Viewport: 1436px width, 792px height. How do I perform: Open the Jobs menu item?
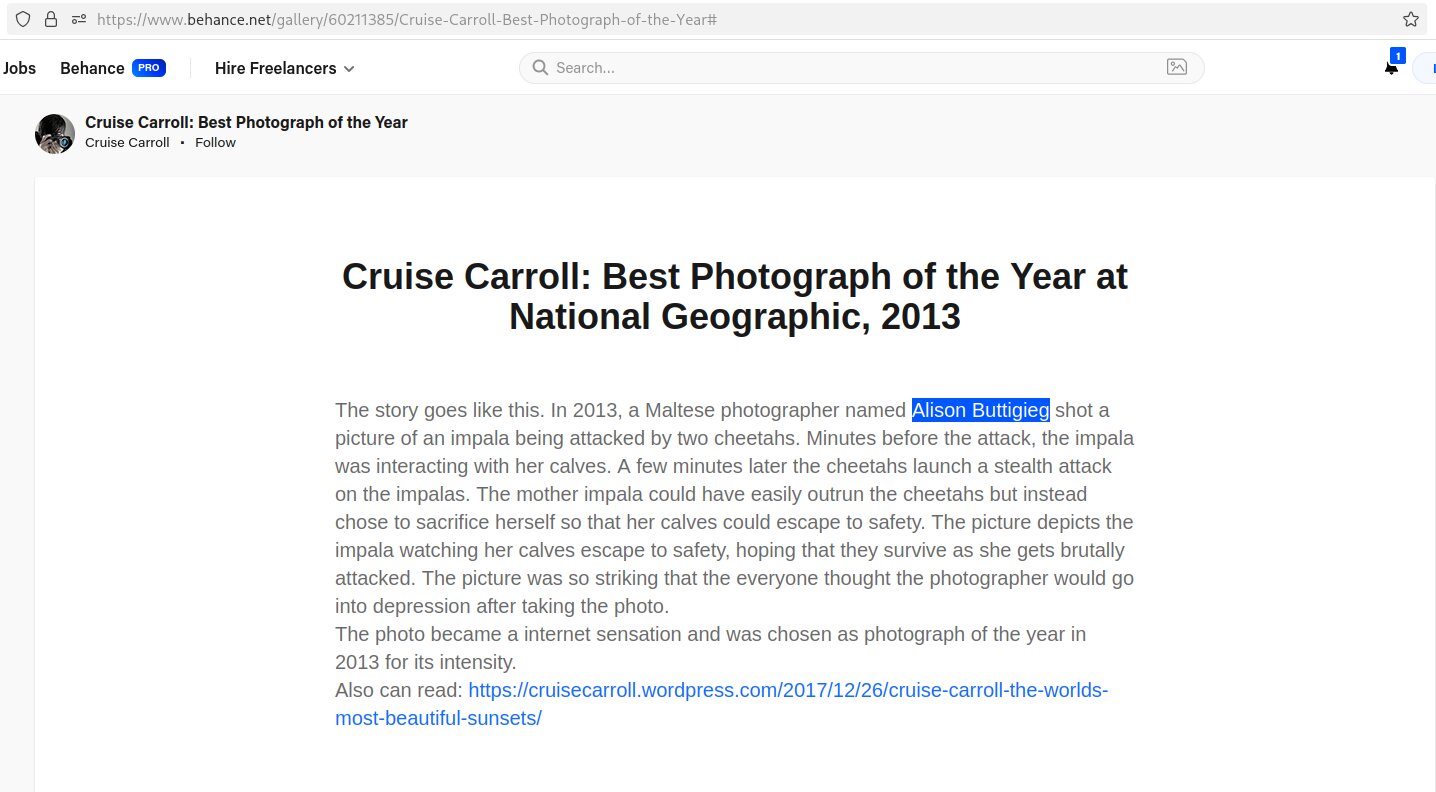pos(19,68)
